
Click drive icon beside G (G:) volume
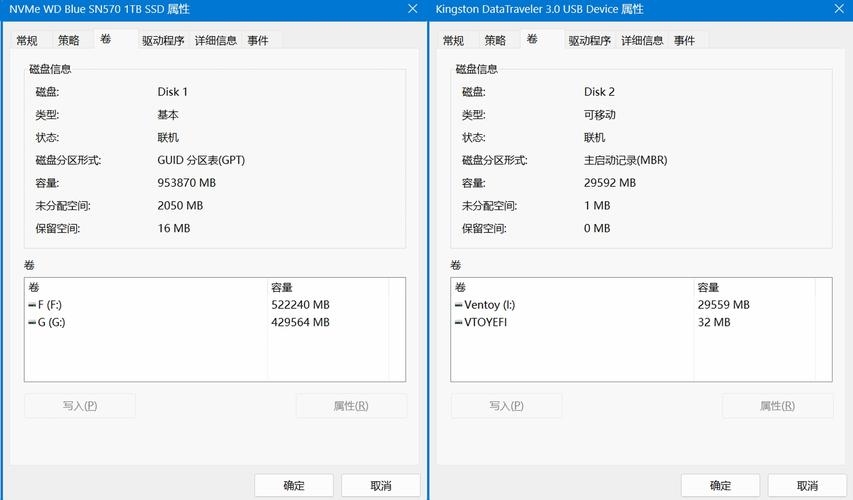(32, 323)
